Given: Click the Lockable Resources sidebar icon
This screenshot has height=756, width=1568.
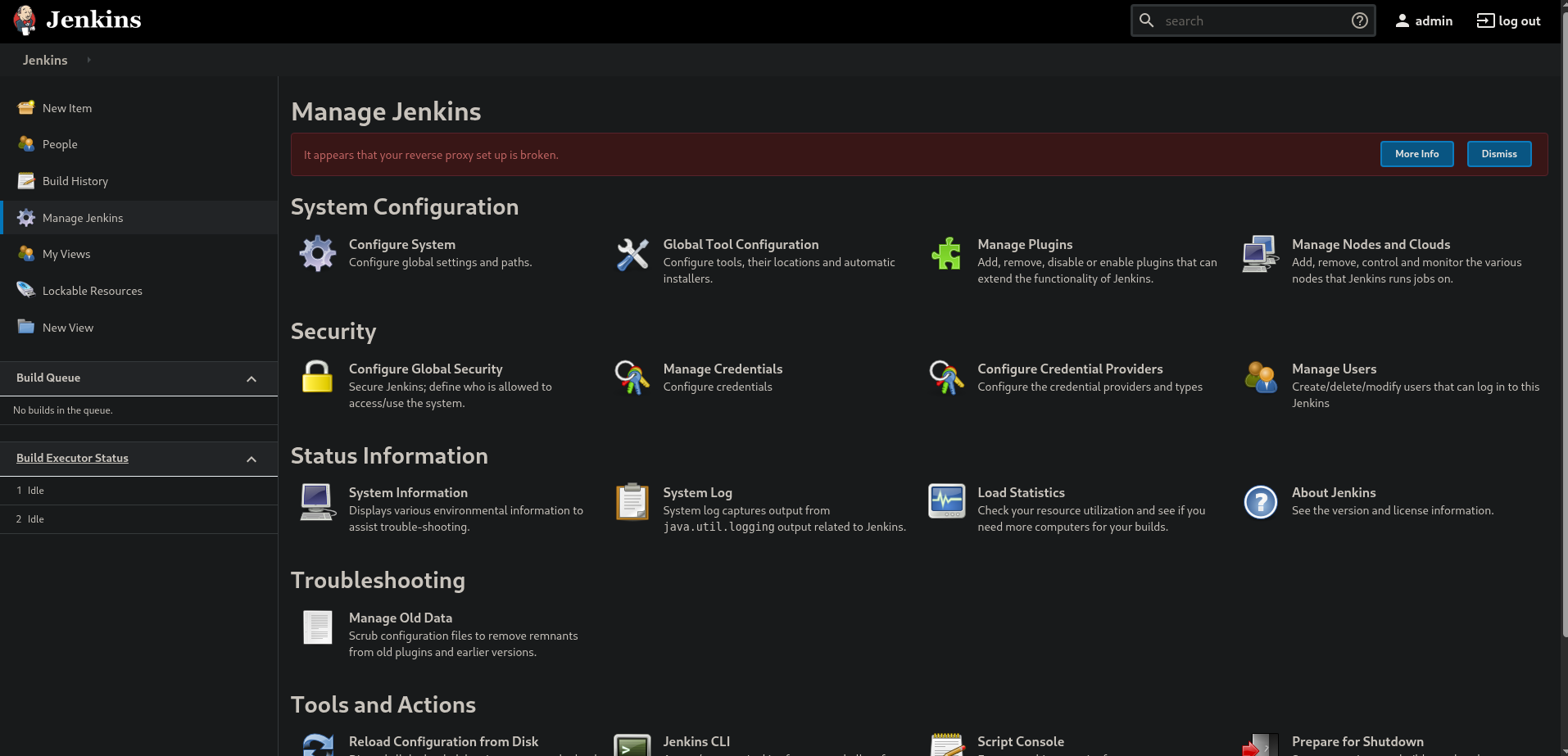Looking at the screenshot, I should 26,290.
